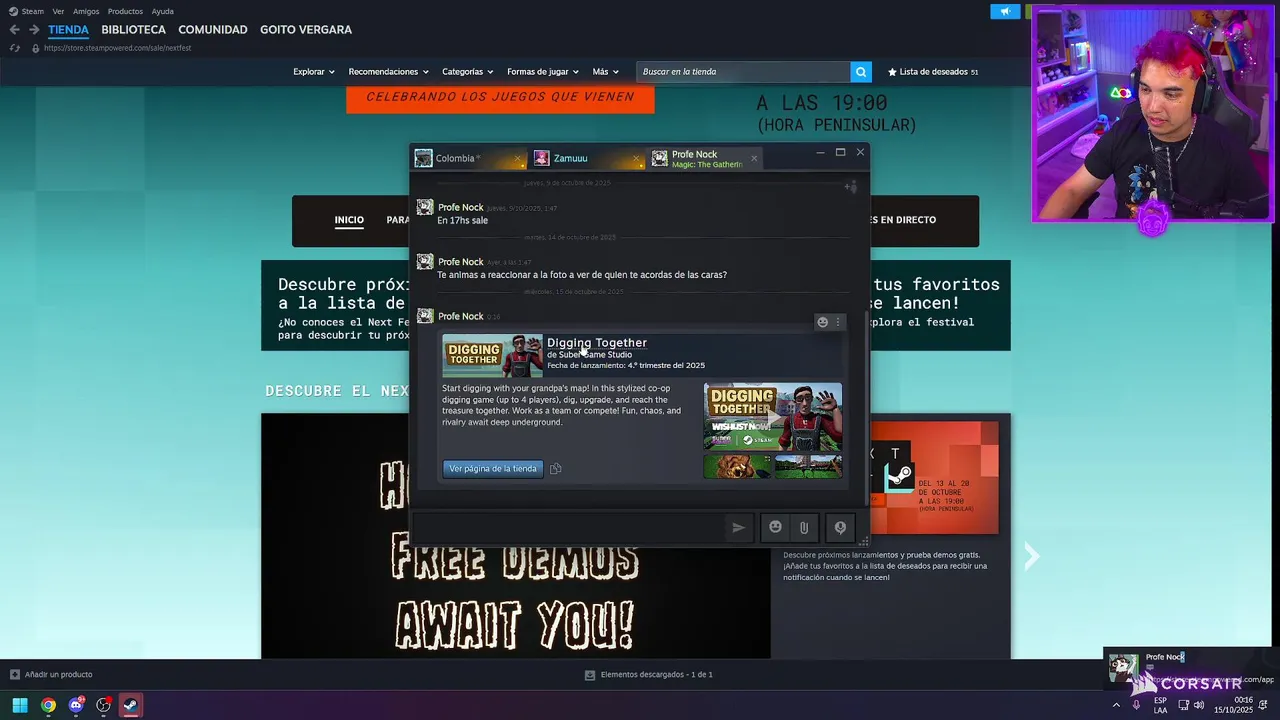Screen dimensions: 1280x720
Task: Click the store search magnifier button
Action: click(x=860, y=72)
